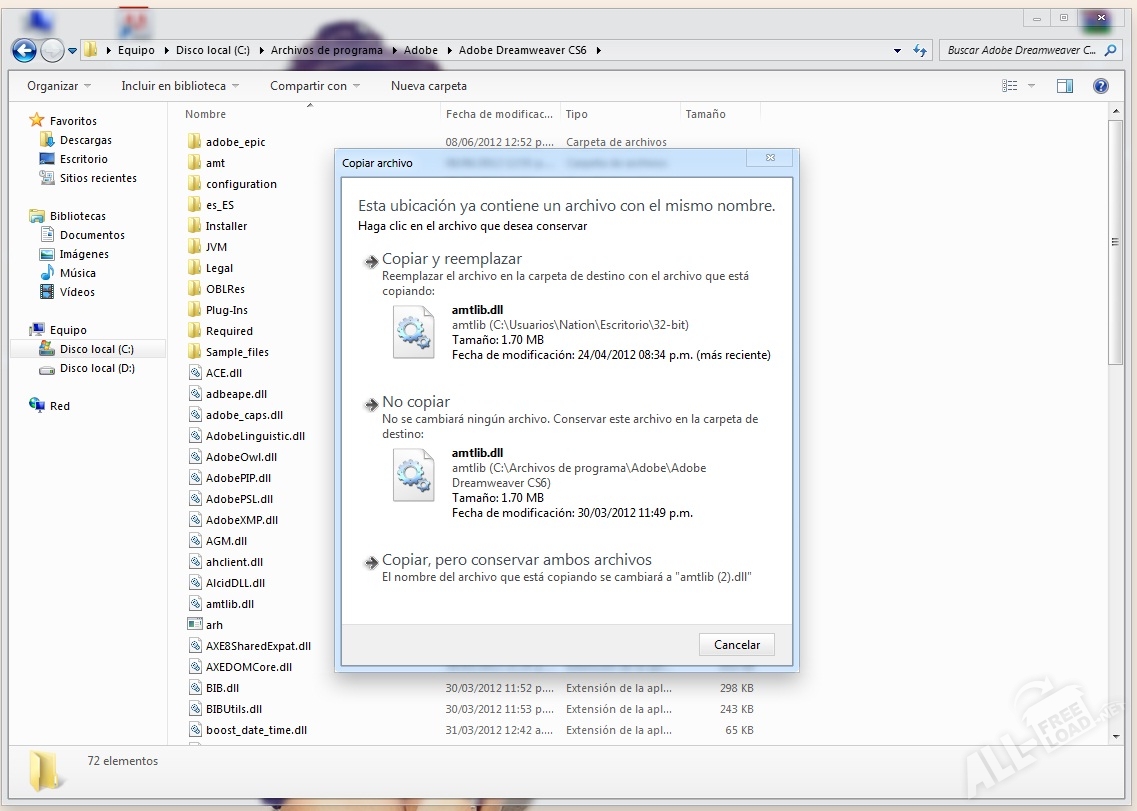Image resolution: width=1137 pixels, height=811 pixels.
Task: Click the search Adobe Dreamweaver field
Action: [x=1020, y=50]
